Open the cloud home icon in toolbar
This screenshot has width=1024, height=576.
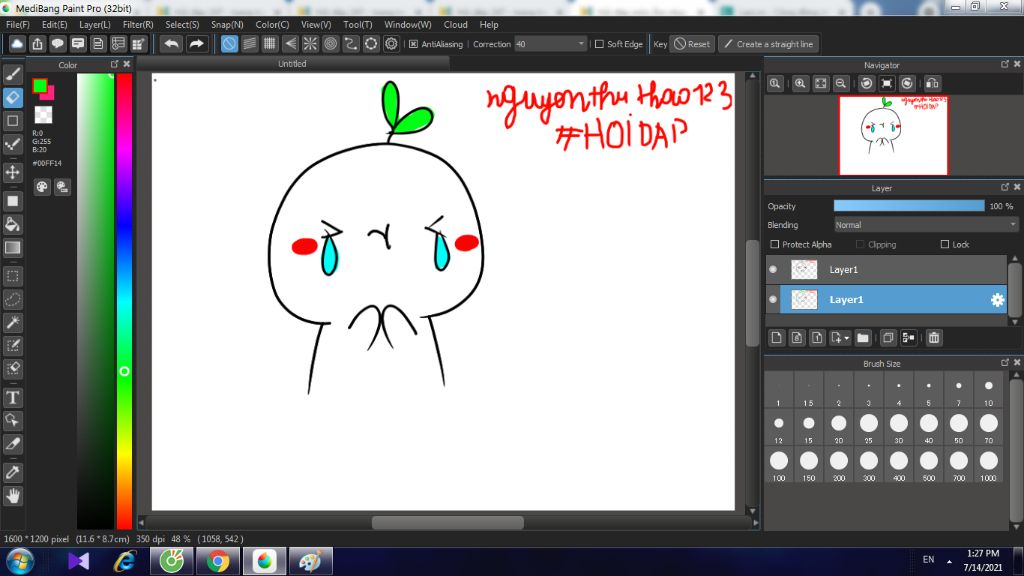click(x=17, y=44)
